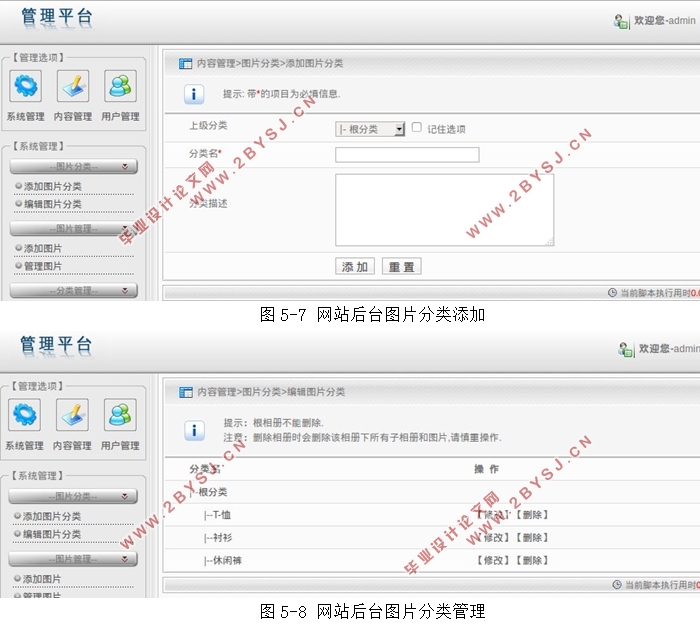
Task: Select 用户管理 icon in Figure 5-8 panel
Action: 120,415
